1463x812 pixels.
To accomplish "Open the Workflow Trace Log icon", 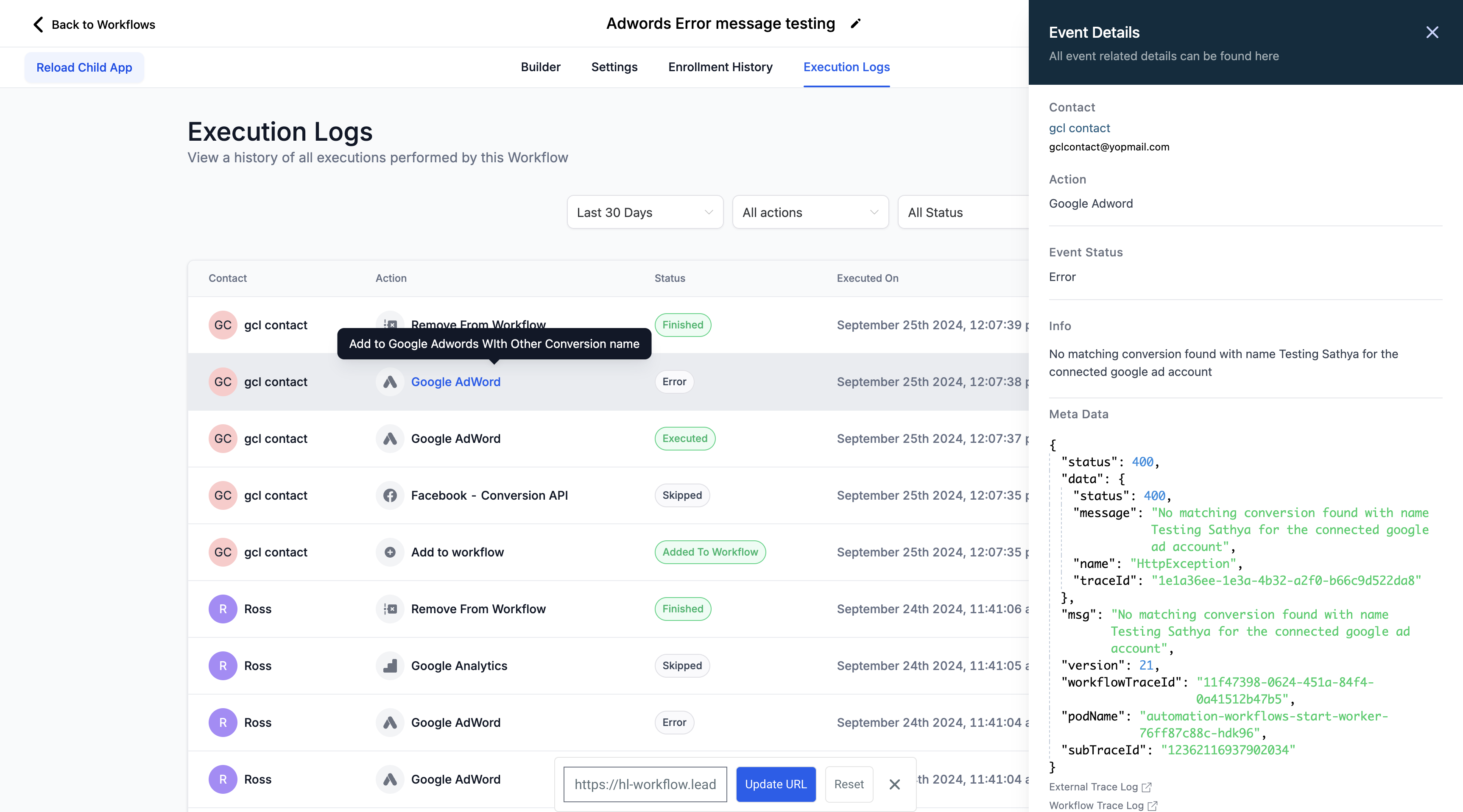I will 1152,806.
